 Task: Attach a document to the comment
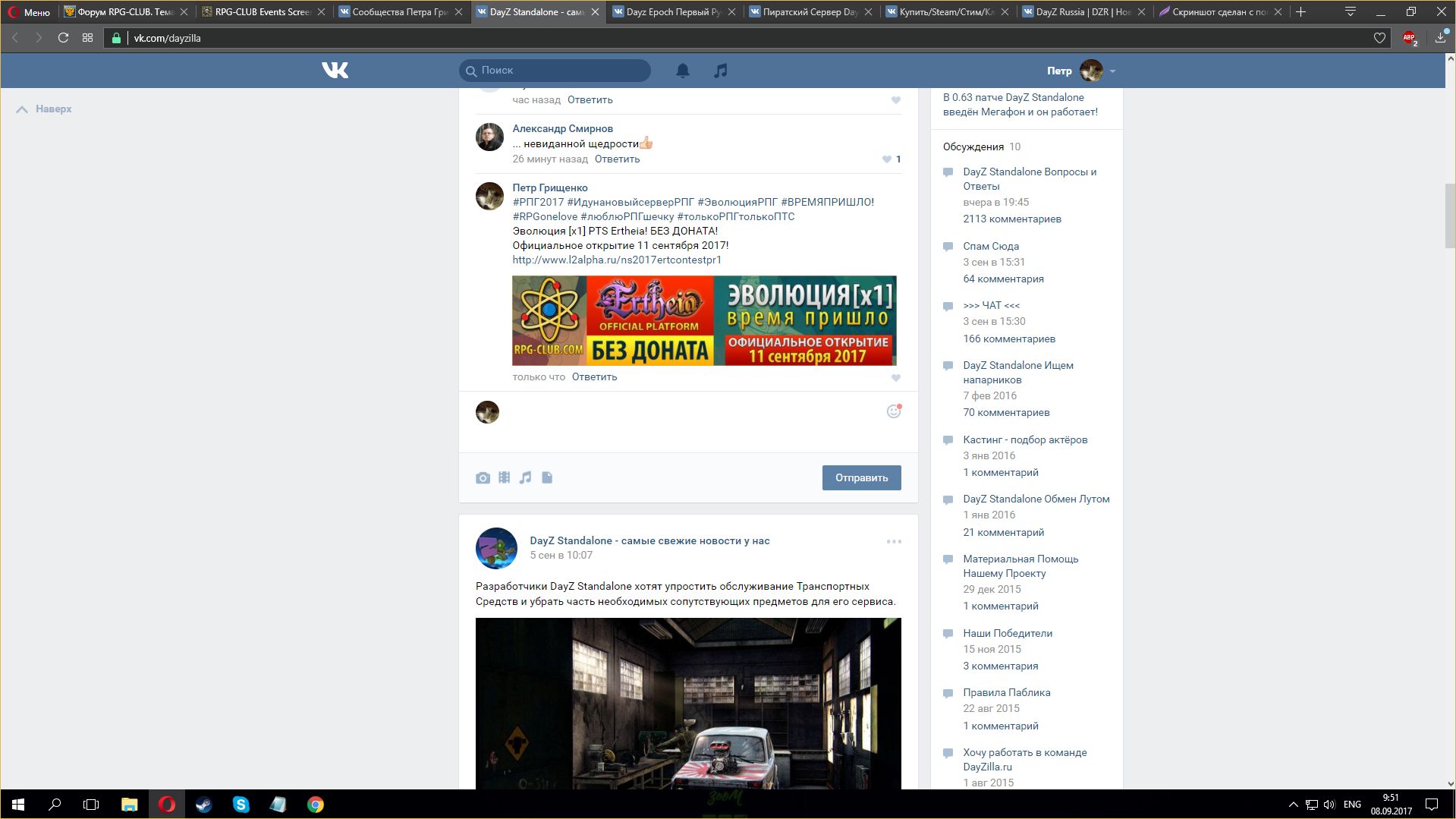[547, 477]
